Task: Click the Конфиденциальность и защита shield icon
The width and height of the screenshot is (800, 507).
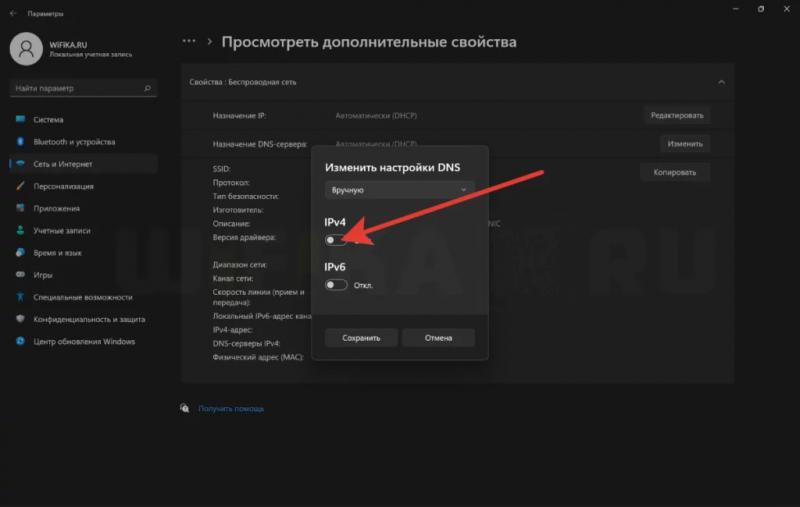Action: point(20,319)
